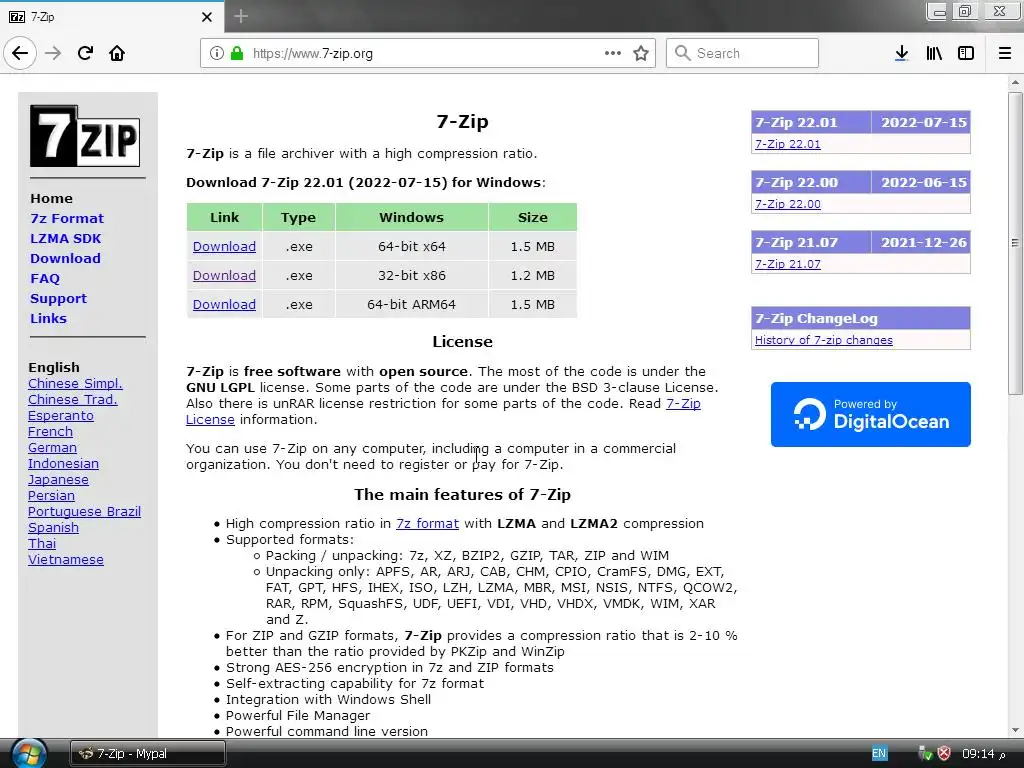Open the Links sidebar page

(48, 318)
